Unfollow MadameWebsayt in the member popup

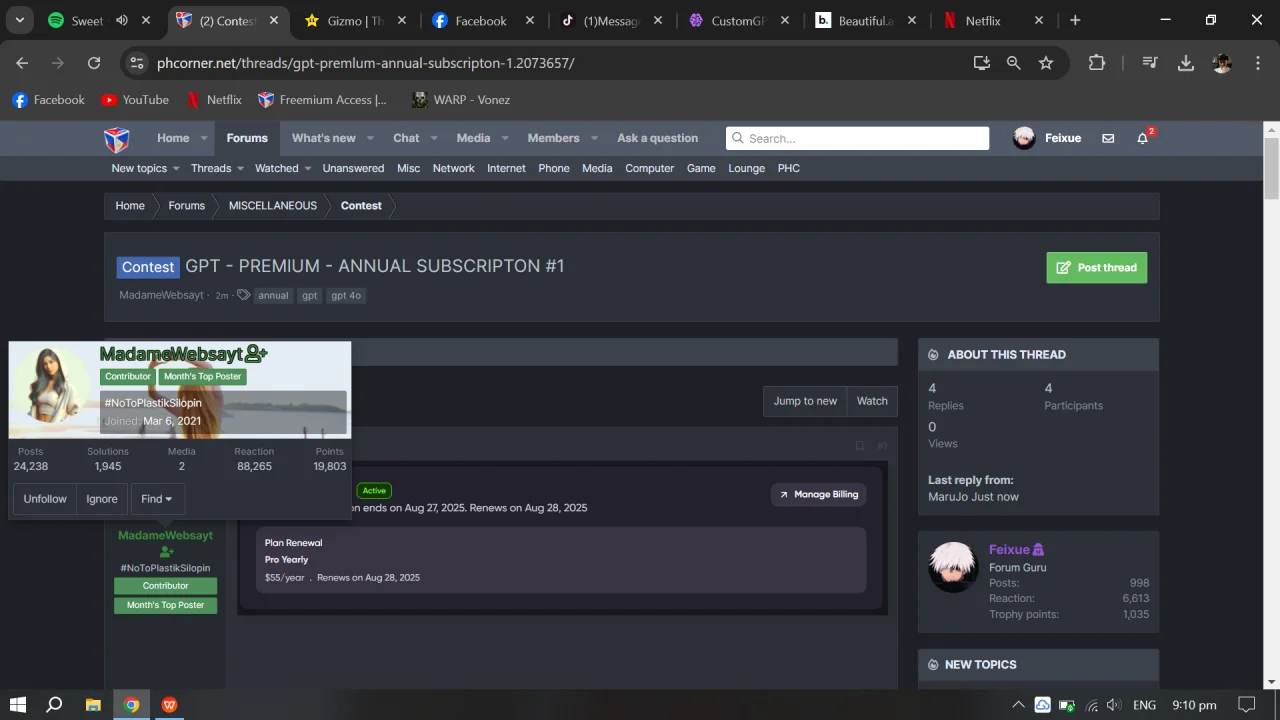pos(45,499)
